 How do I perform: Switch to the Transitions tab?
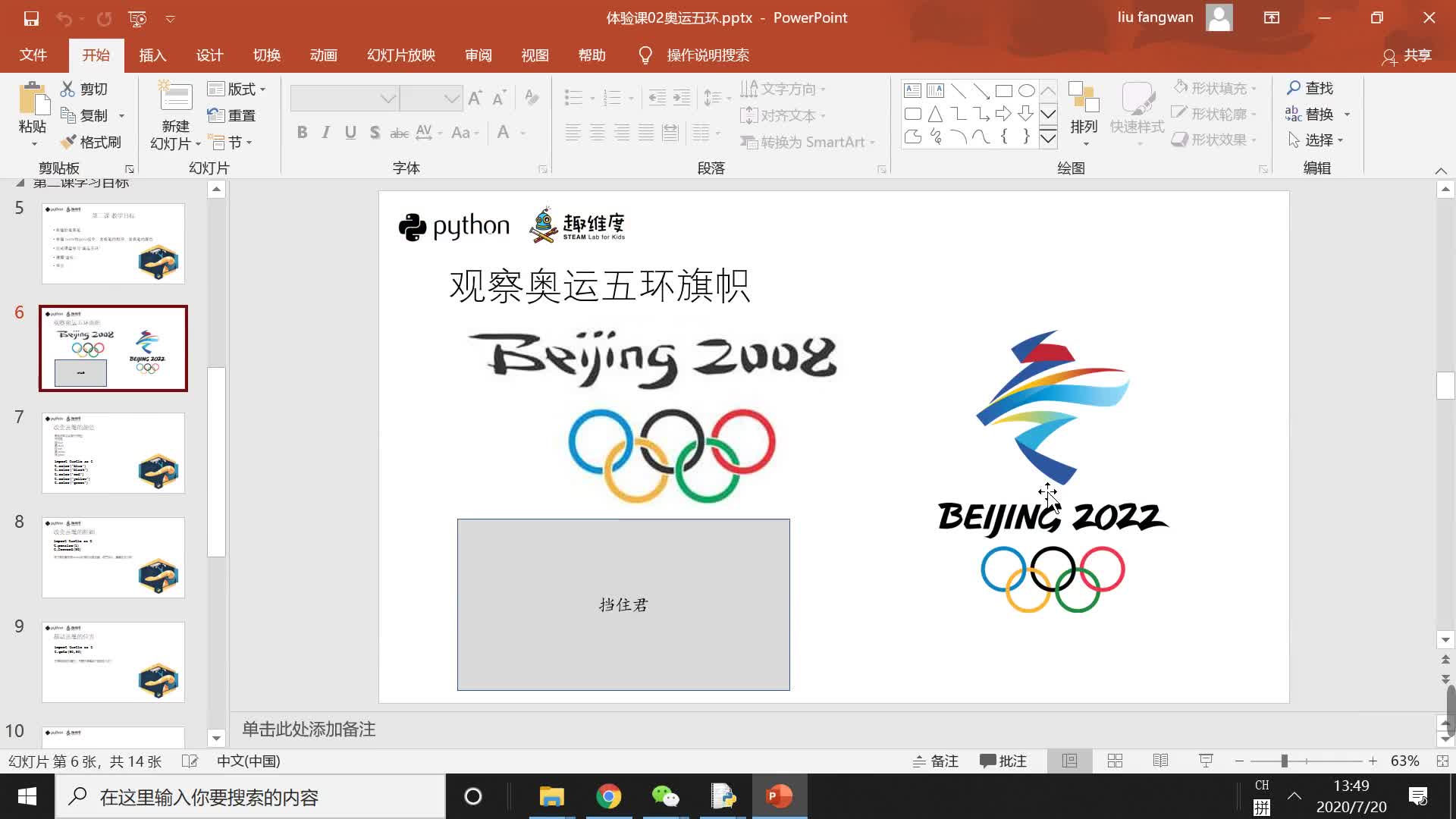(266, 55)
